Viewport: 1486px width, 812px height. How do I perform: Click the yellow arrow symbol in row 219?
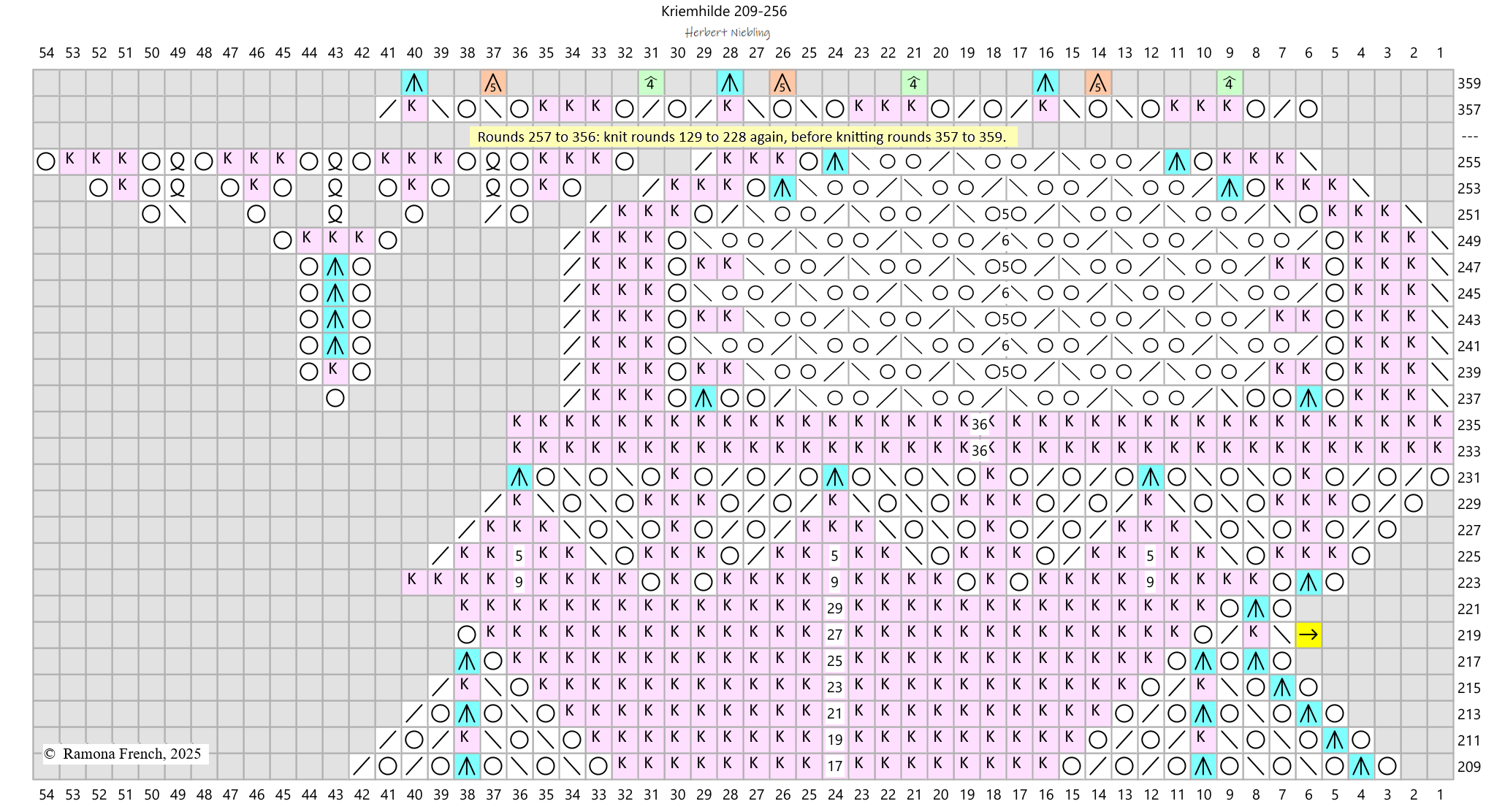[x=1308, y=635]
